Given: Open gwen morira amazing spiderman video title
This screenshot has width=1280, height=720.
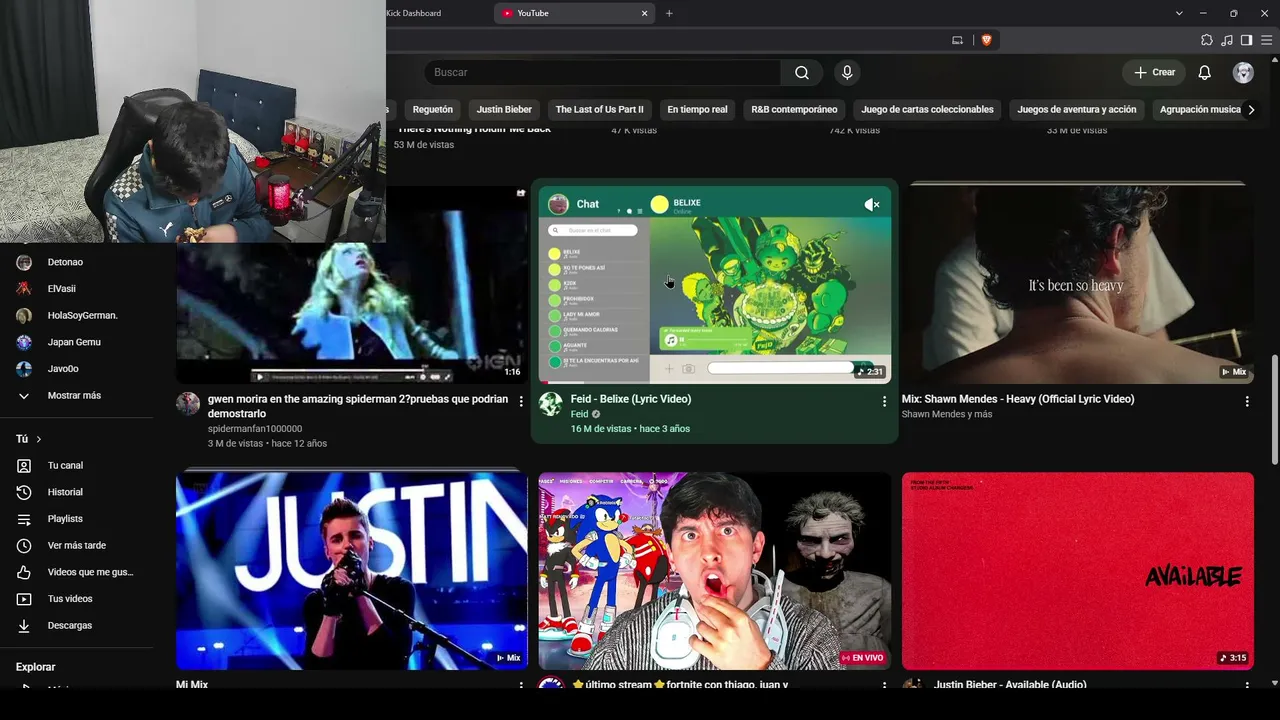Looking at the screenshot, I should point(358,406).
